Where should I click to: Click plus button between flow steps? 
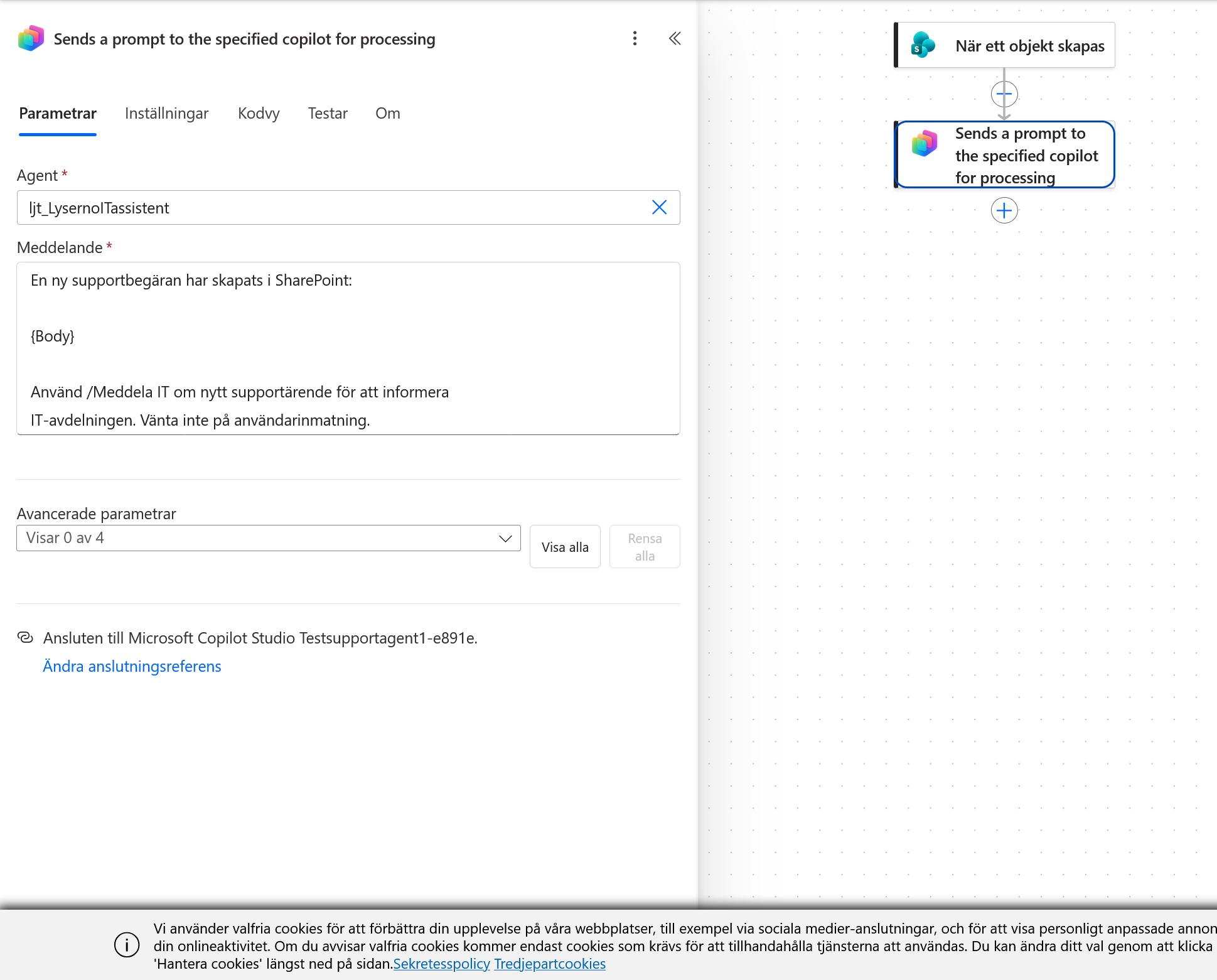tap(1004, 94)
